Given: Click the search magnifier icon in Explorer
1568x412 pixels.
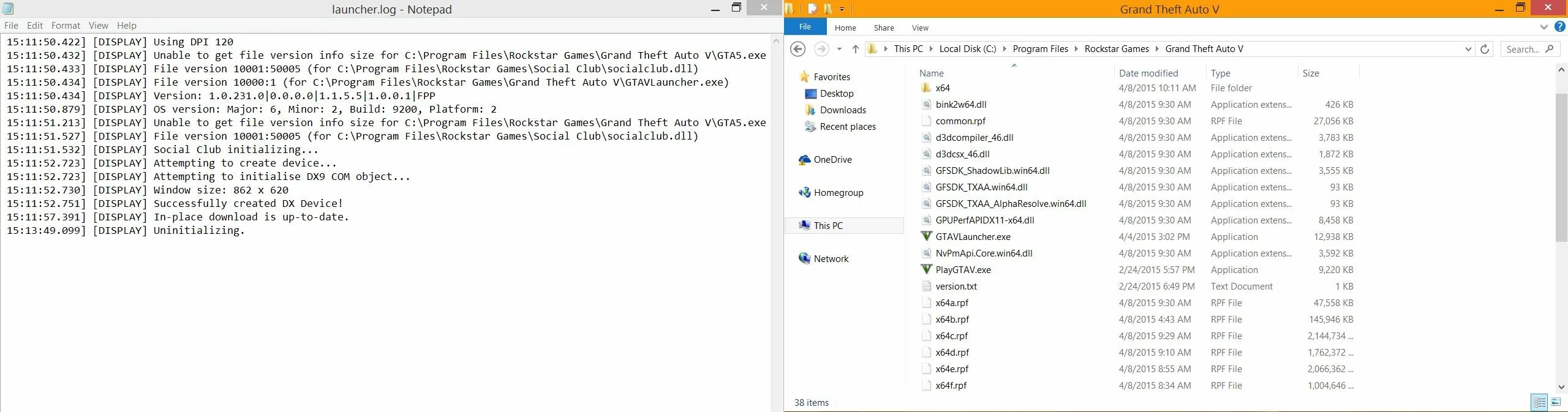Looking at the screenshot, I should click(1550, 49).
